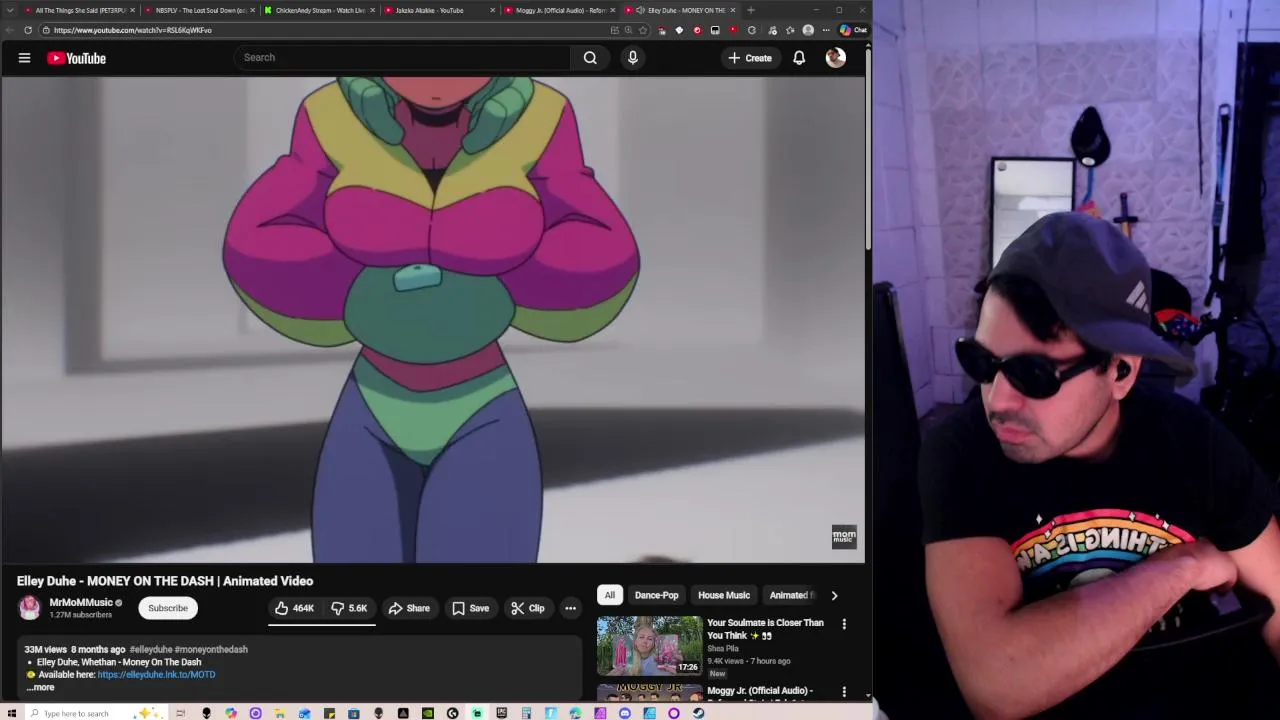Image resolution: width=1280 pixels, height=720 pixels.
Task: Open YouTube notifications bell
Action: point(799,58)
